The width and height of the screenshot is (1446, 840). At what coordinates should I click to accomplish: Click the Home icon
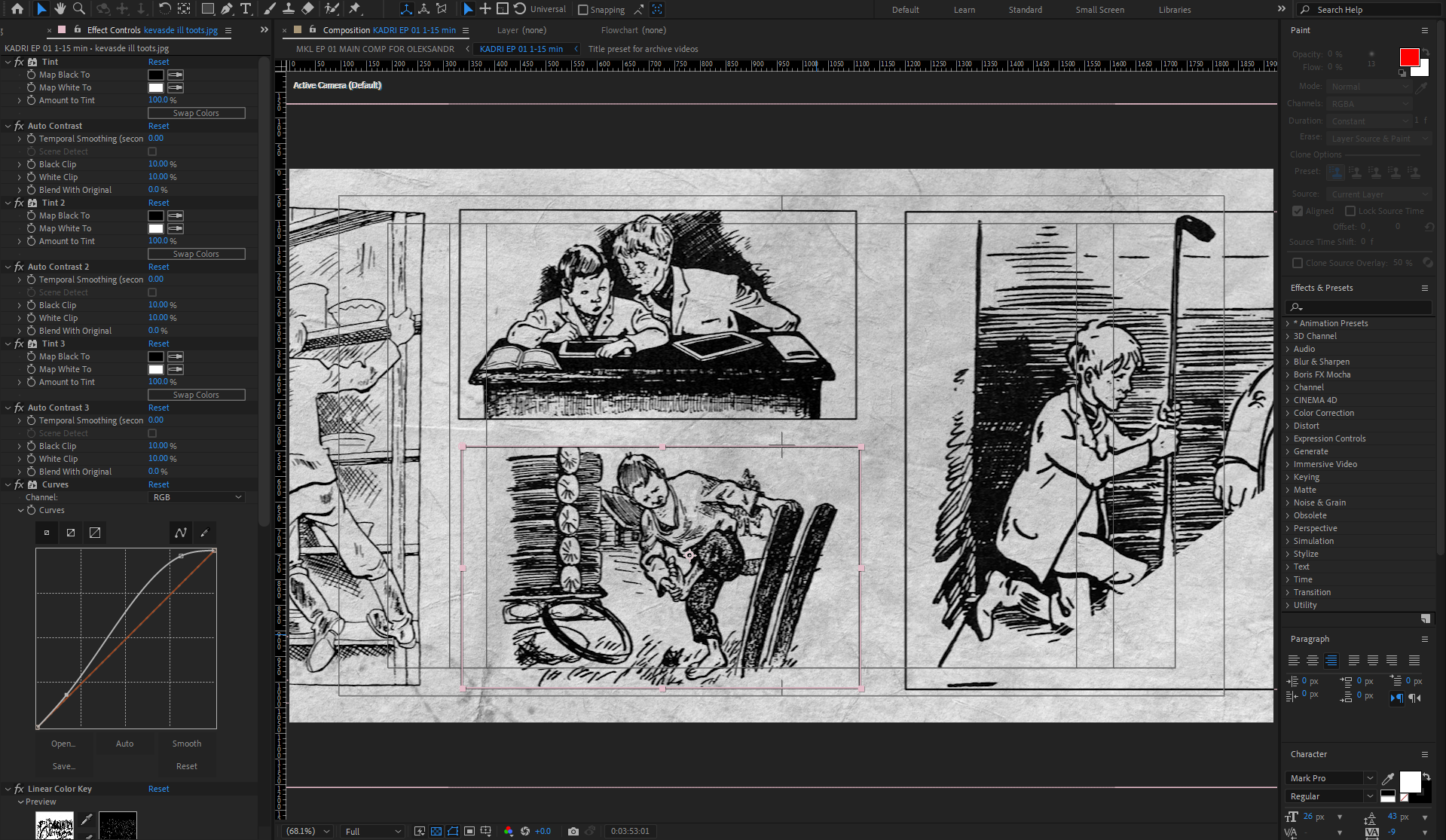17,9
